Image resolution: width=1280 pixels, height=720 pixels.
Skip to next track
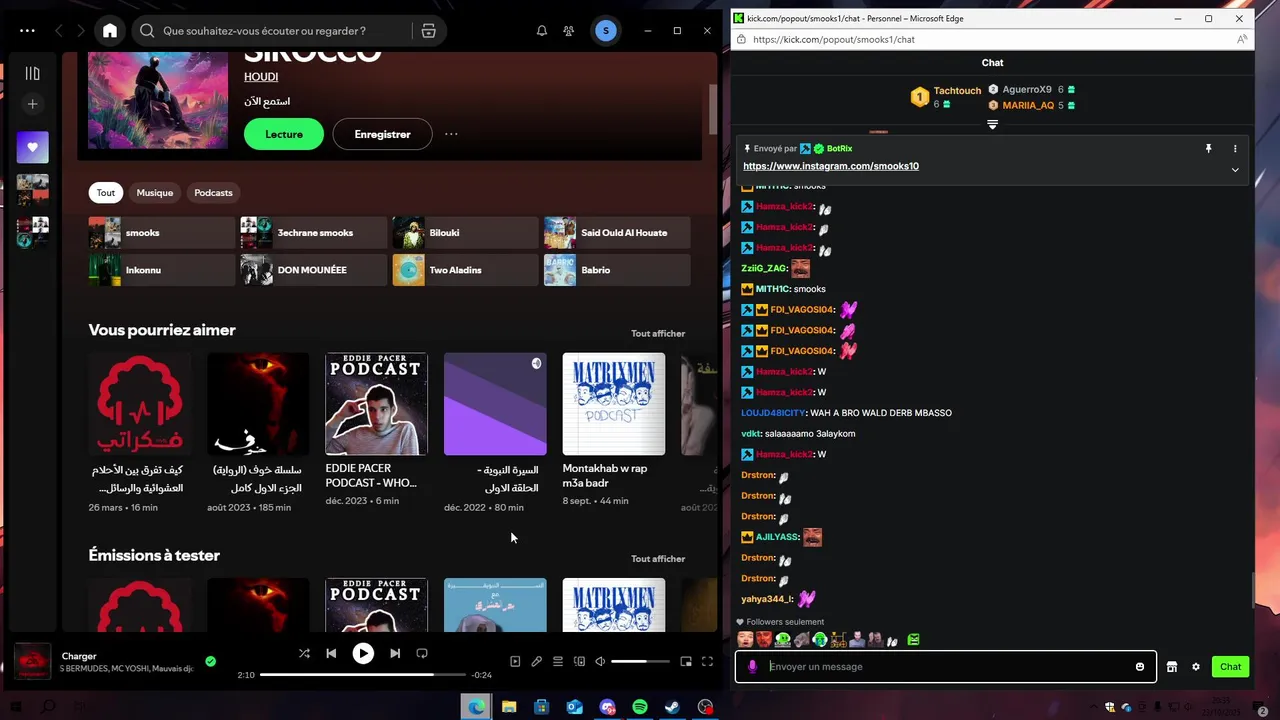[395, 653]
